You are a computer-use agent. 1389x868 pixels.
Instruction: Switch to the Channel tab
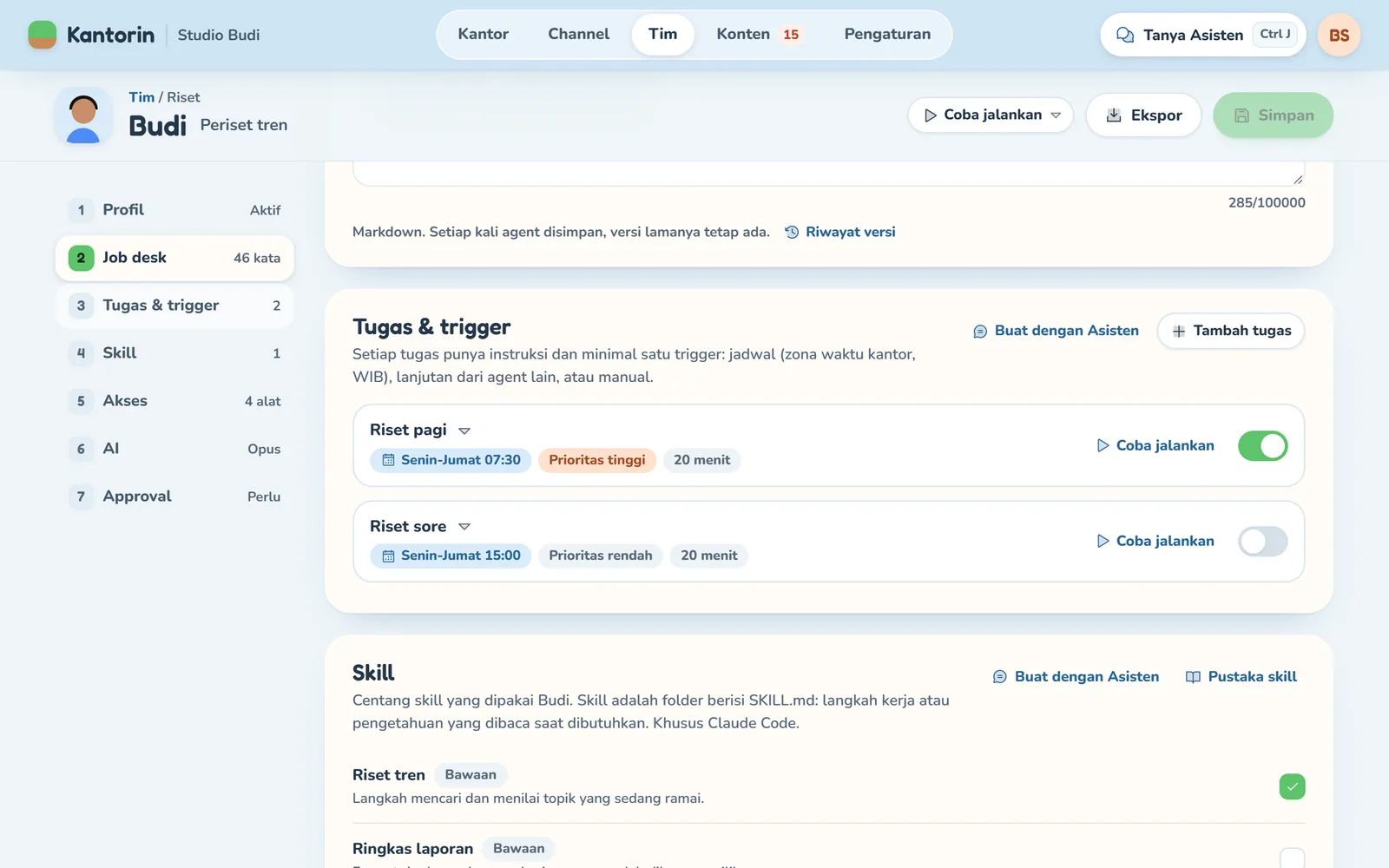click(x=578, y=35)
